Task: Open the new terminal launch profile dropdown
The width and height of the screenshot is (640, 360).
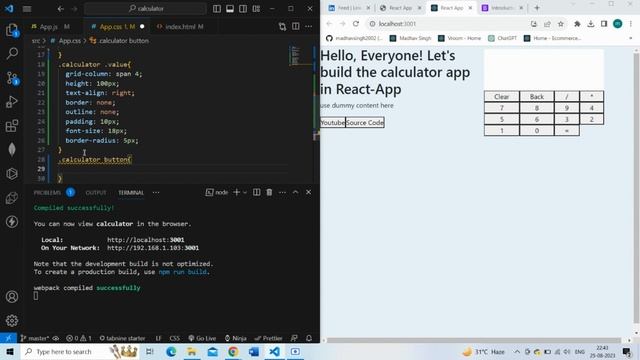Action: click(x=245, y=192)
